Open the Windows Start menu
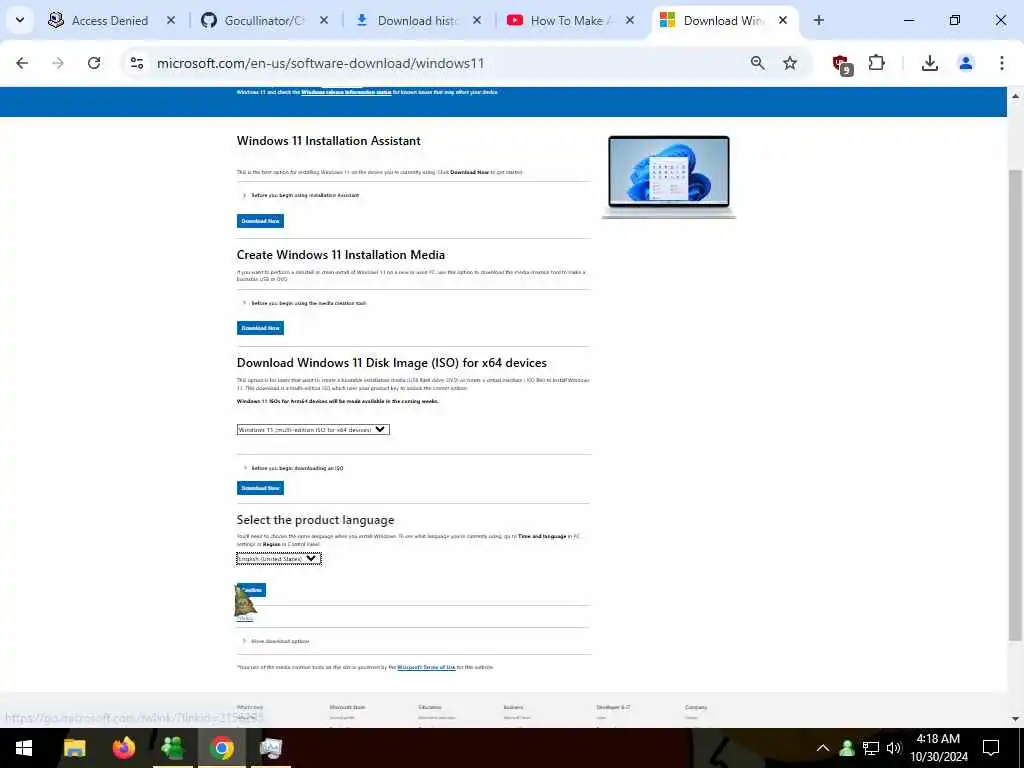1024x768 pixels. coord(24,748)
